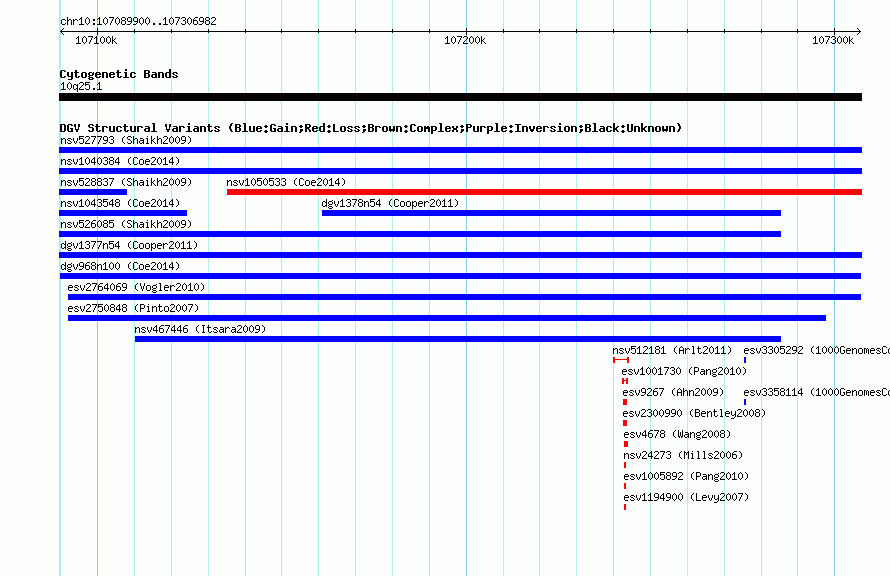Click the blue bar under dgv1377n54
This screenshot has width=890, height=576.
pyautogui.click(x=460, y=255)
